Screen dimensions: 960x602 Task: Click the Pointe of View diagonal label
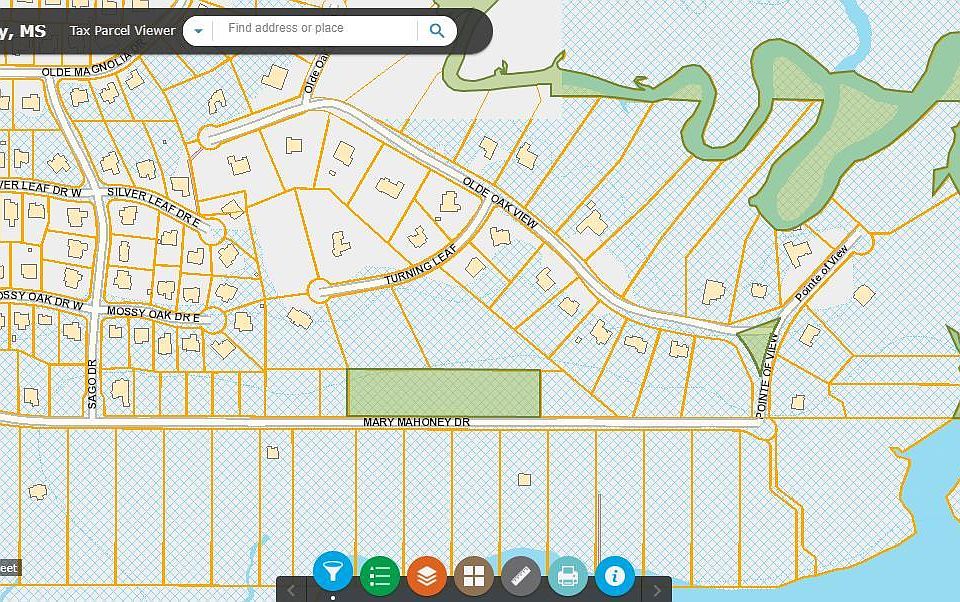822,273
